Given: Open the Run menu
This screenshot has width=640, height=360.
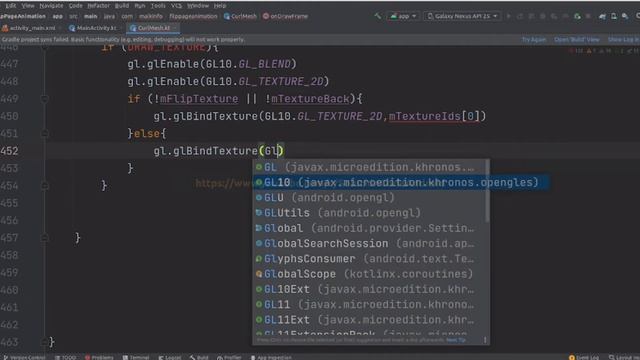Looking at the screenshot, I should 140,6.
